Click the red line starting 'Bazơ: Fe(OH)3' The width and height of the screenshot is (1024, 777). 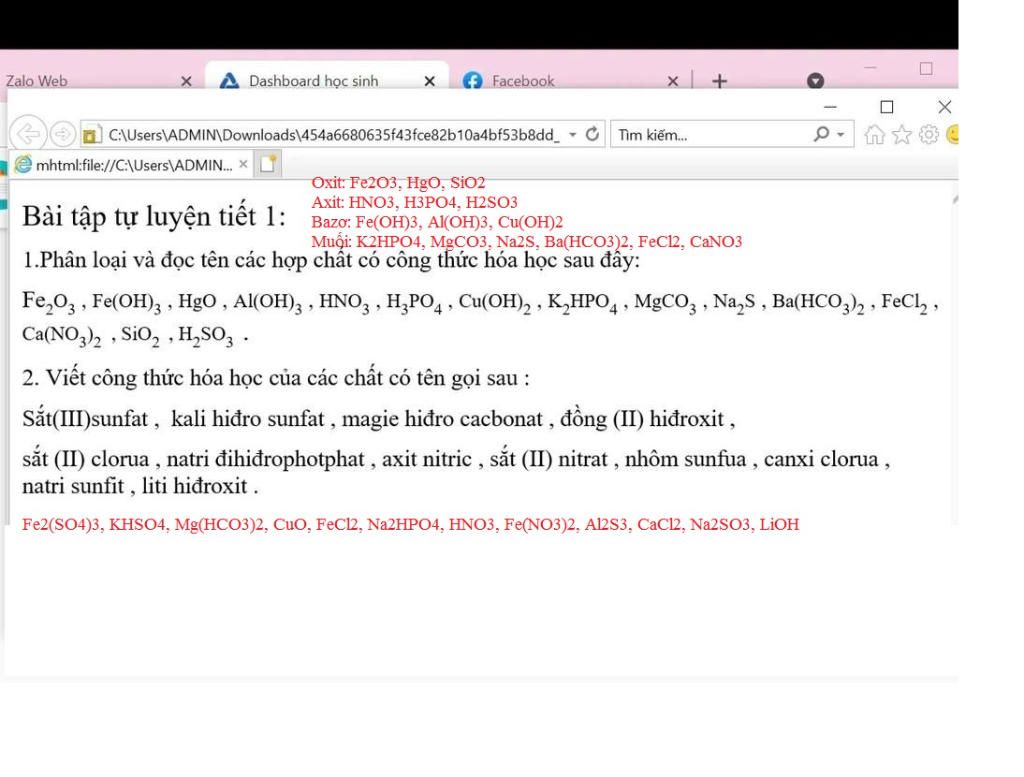tap(437, 222)
